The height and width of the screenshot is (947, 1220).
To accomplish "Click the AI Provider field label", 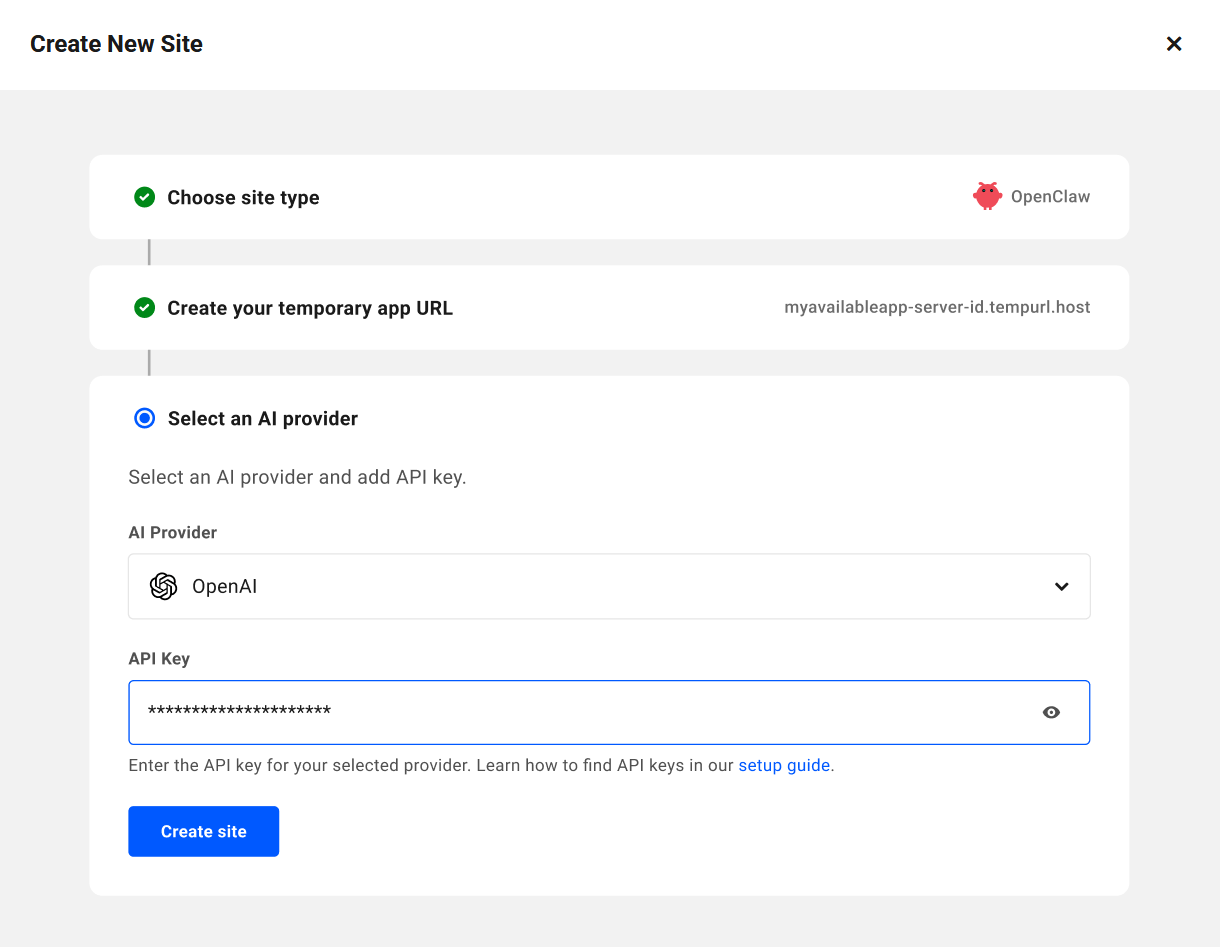I will pos(173,532).
